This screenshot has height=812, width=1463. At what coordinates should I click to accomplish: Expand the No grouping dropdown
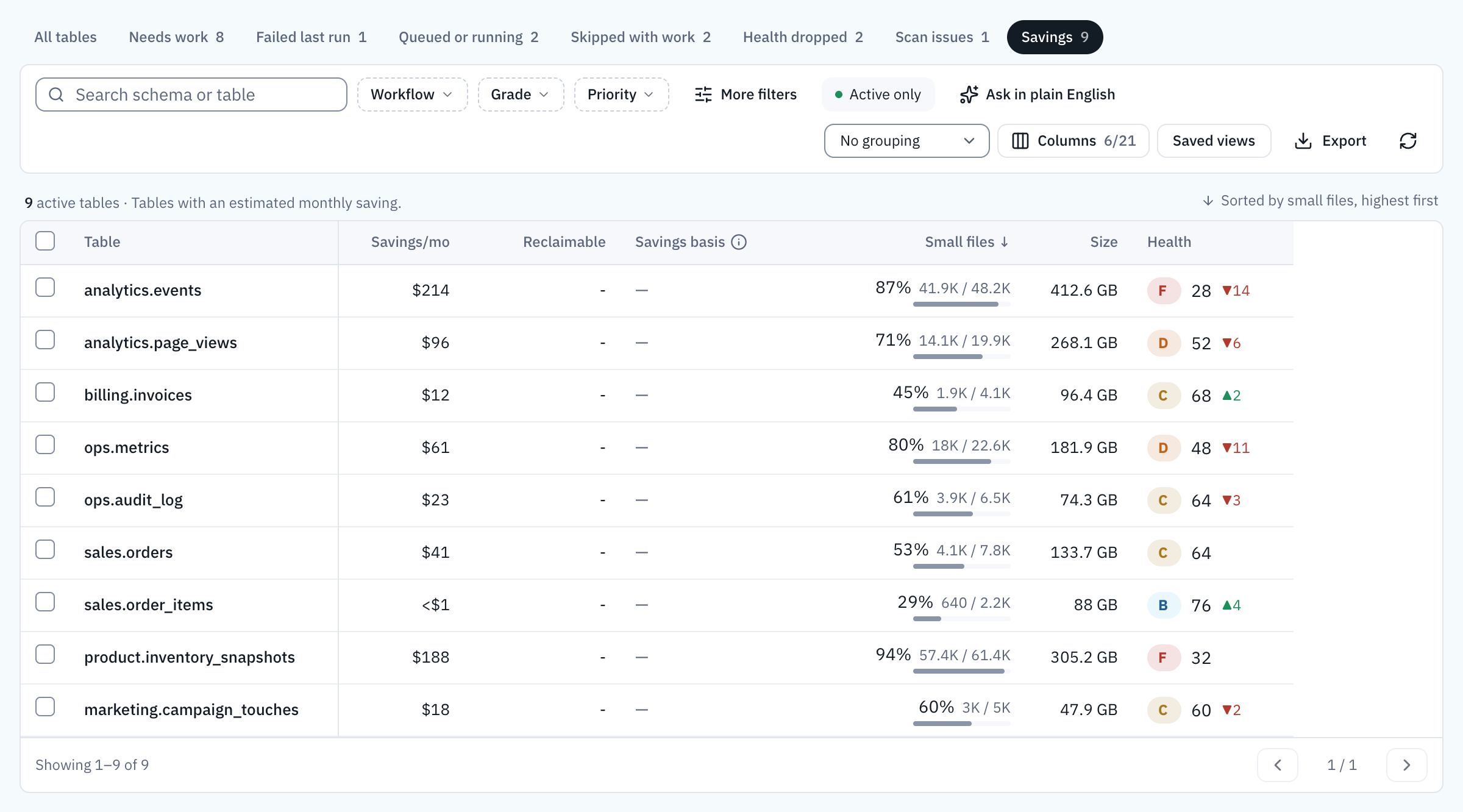point(906,141)
